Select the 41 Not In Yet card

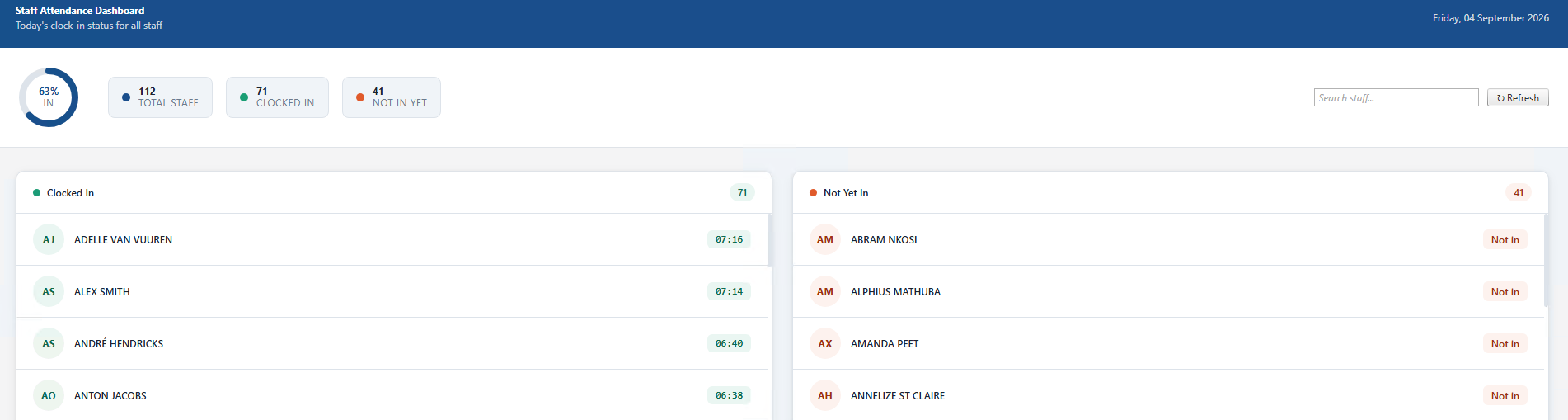click(392, 97)
